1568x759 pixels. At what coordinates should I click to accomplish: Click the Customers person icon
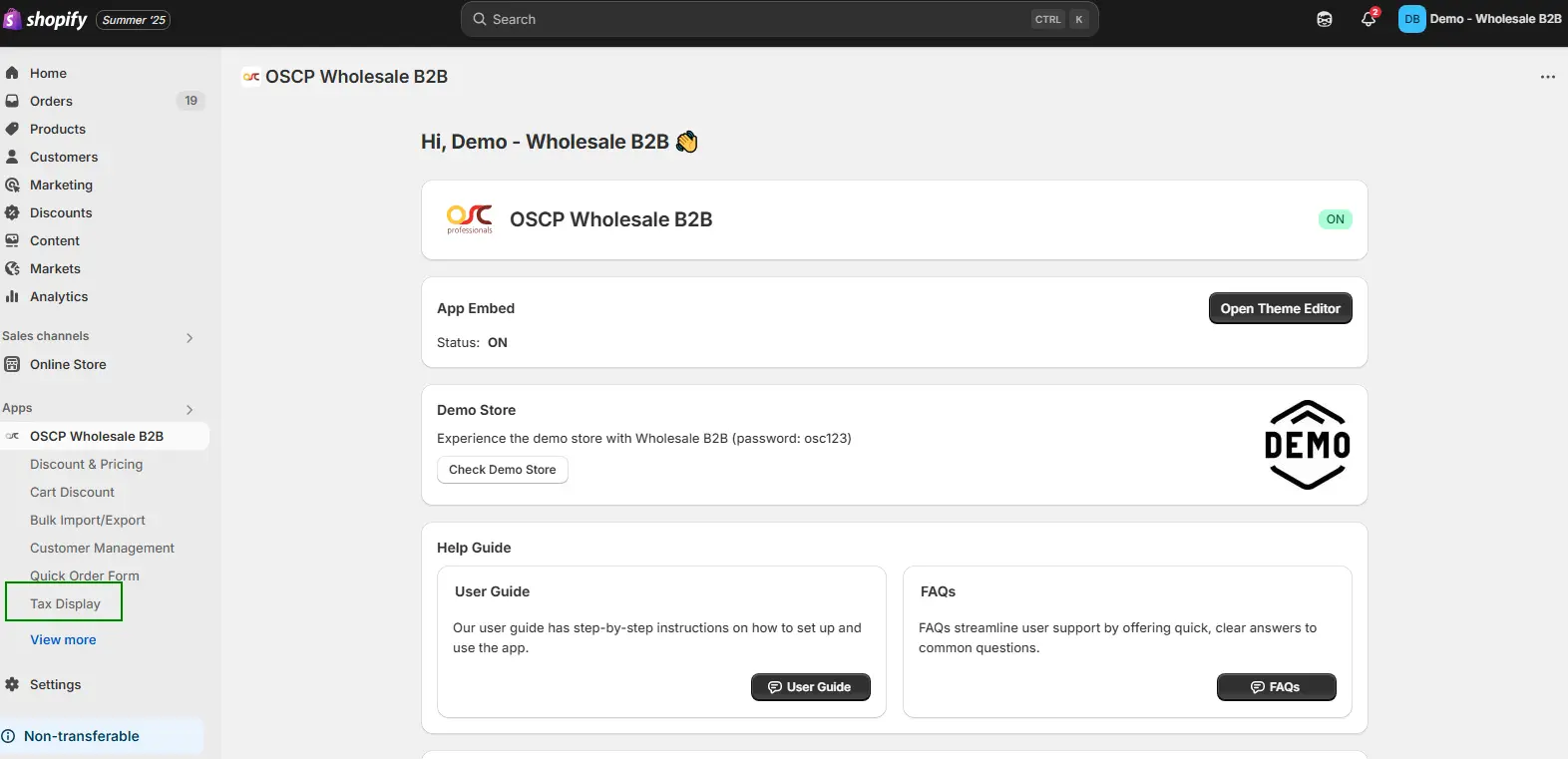(x=12, y=157)
